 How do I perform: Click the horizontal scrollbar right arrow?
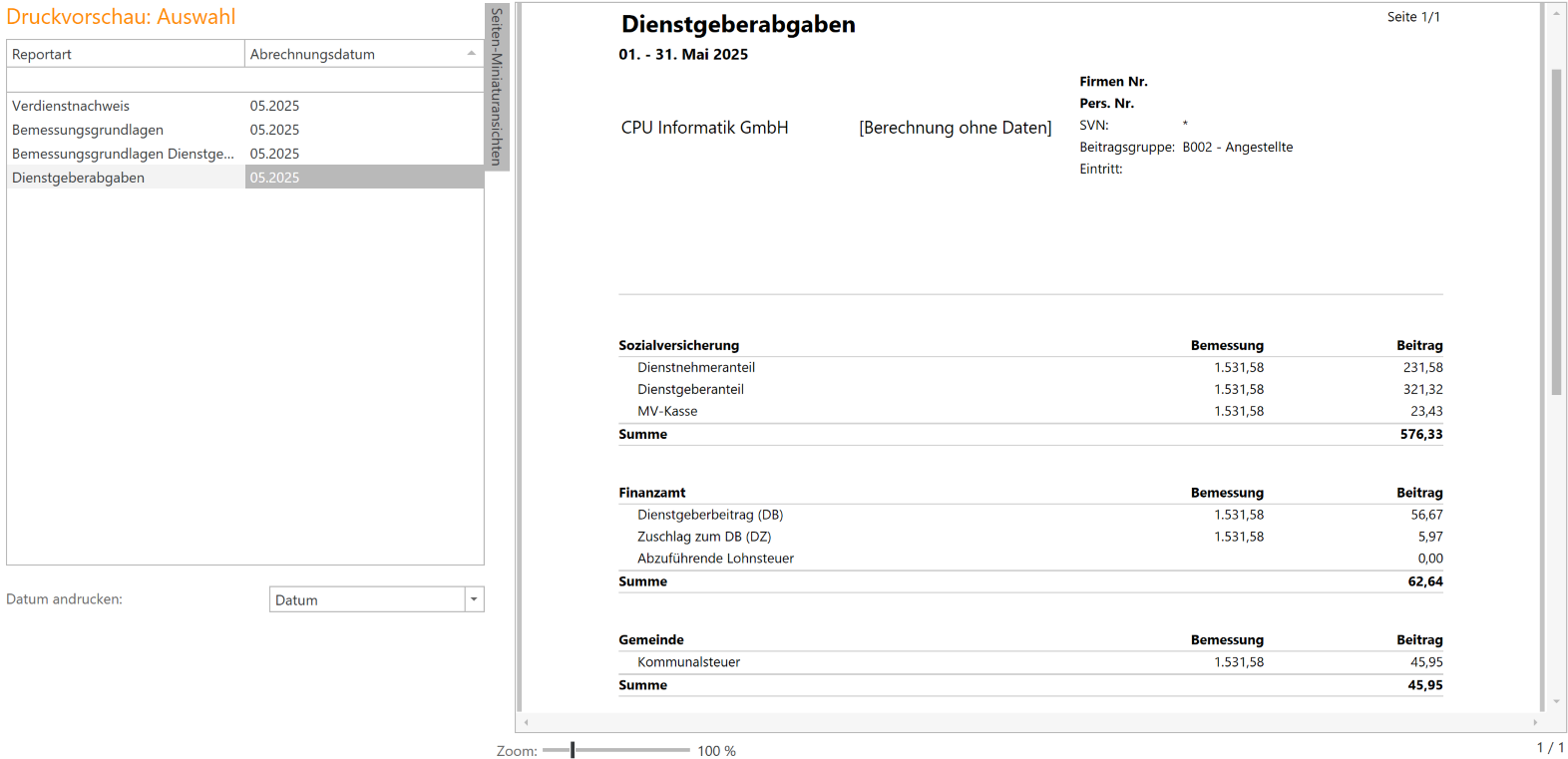[x=1535, y=722]
